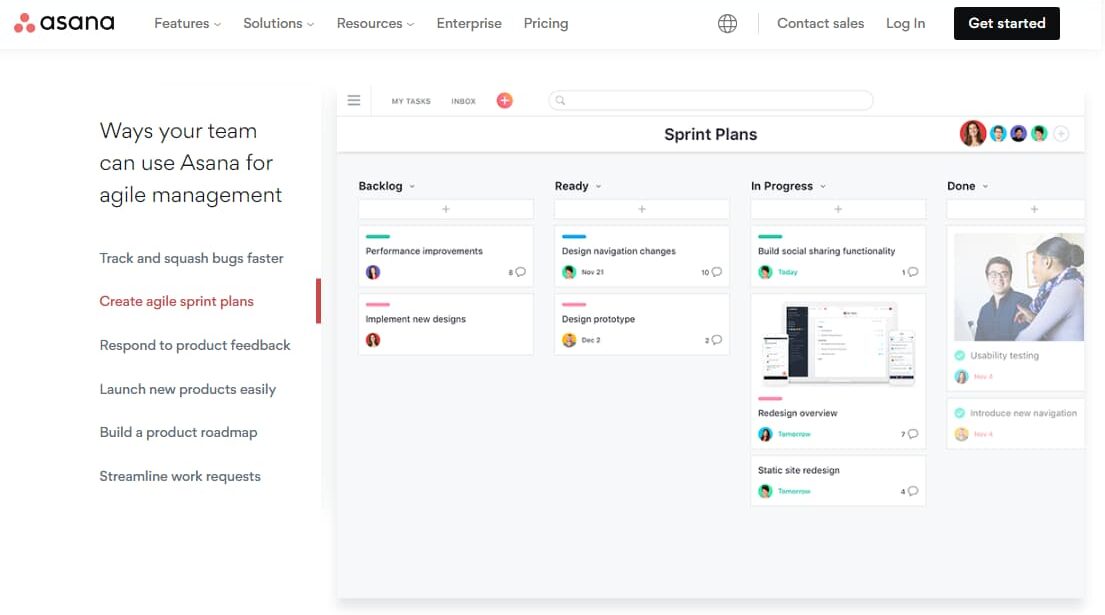Open the Ready column dropdown
The width and height of the screenshot is (1105, 615).
pyautogui.click(x=598, y=187)
